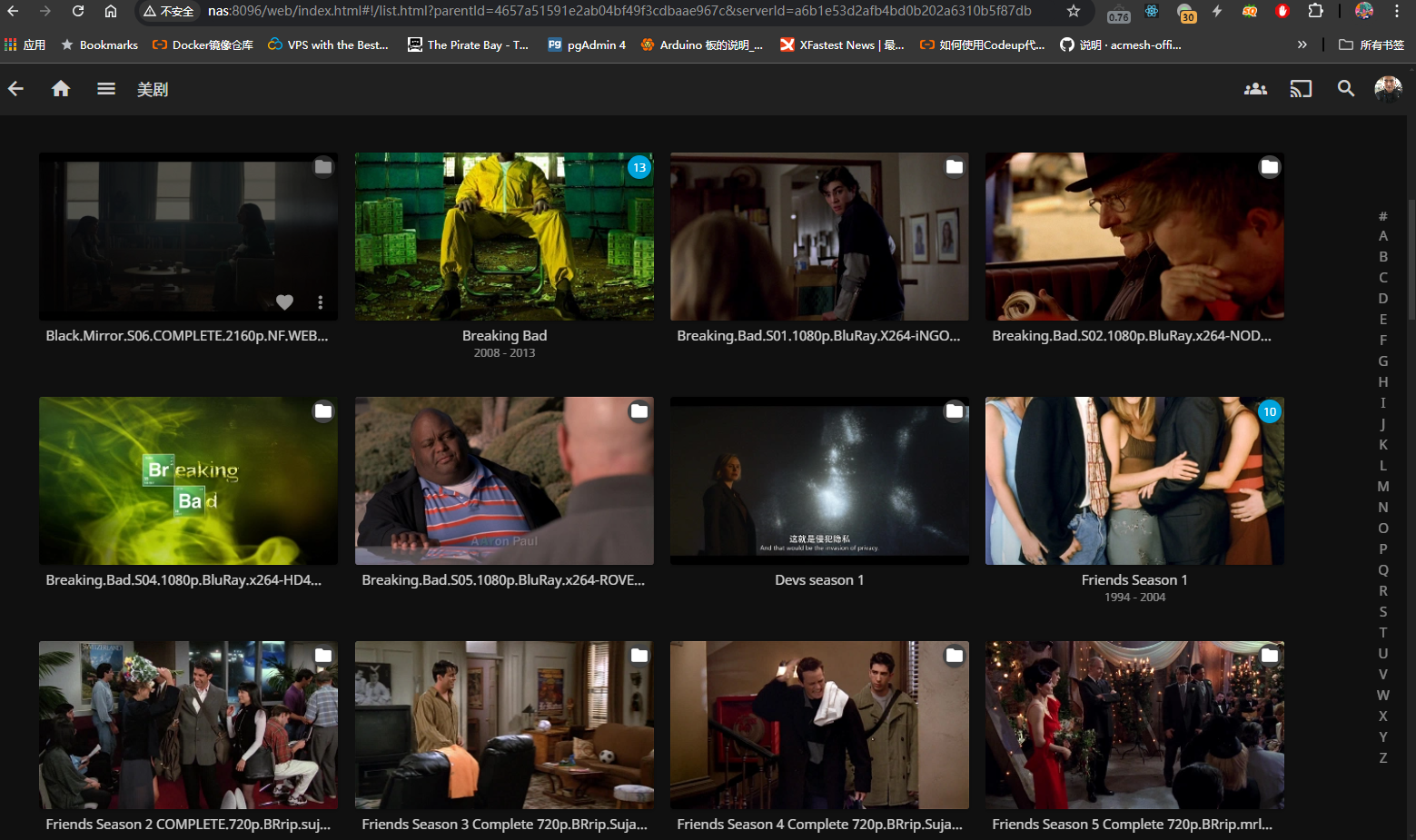Open Friends Season 5 Complete thumbnail
1416x840 pixels.
1134,725
